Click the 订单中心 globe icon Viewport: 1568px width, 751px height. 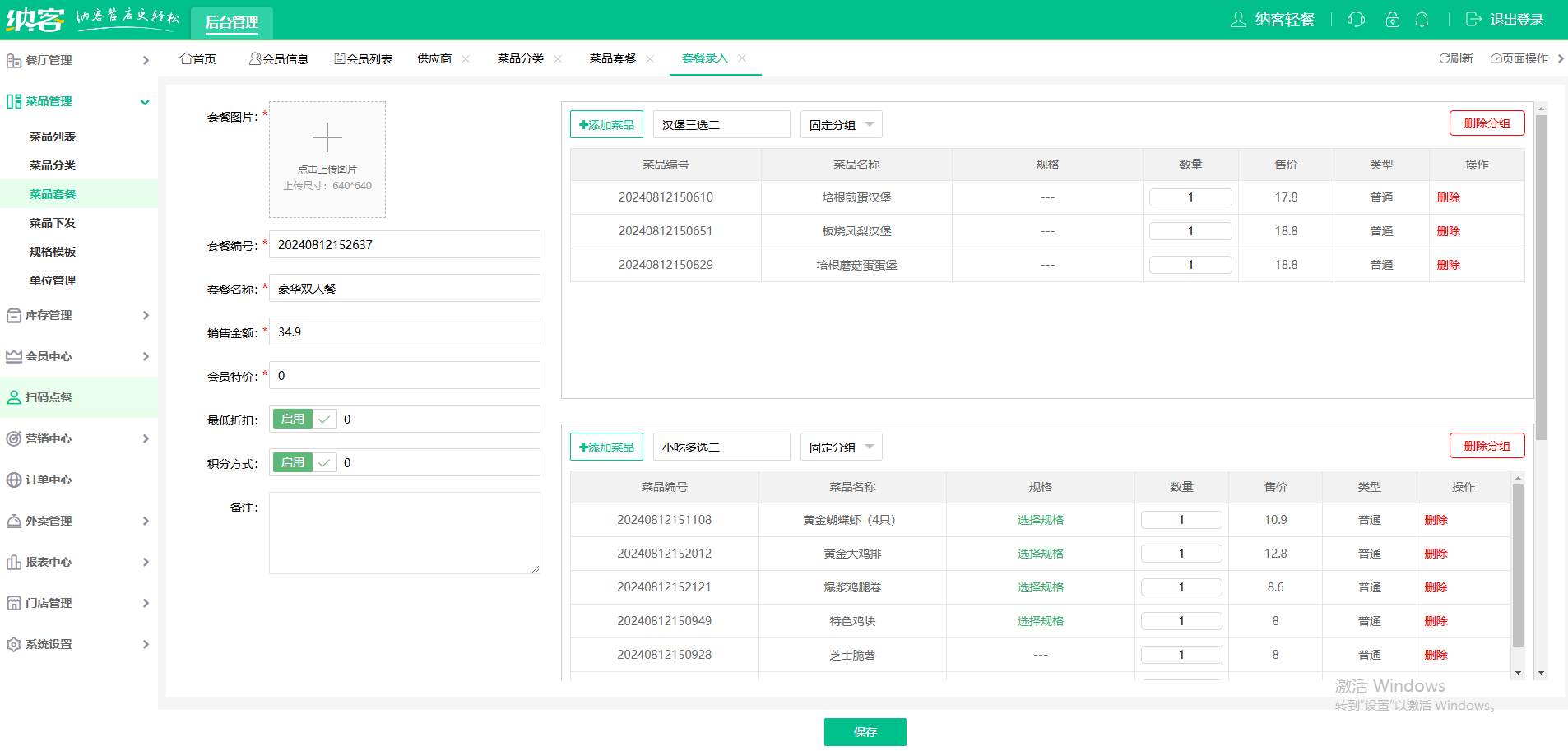[14, 480]
